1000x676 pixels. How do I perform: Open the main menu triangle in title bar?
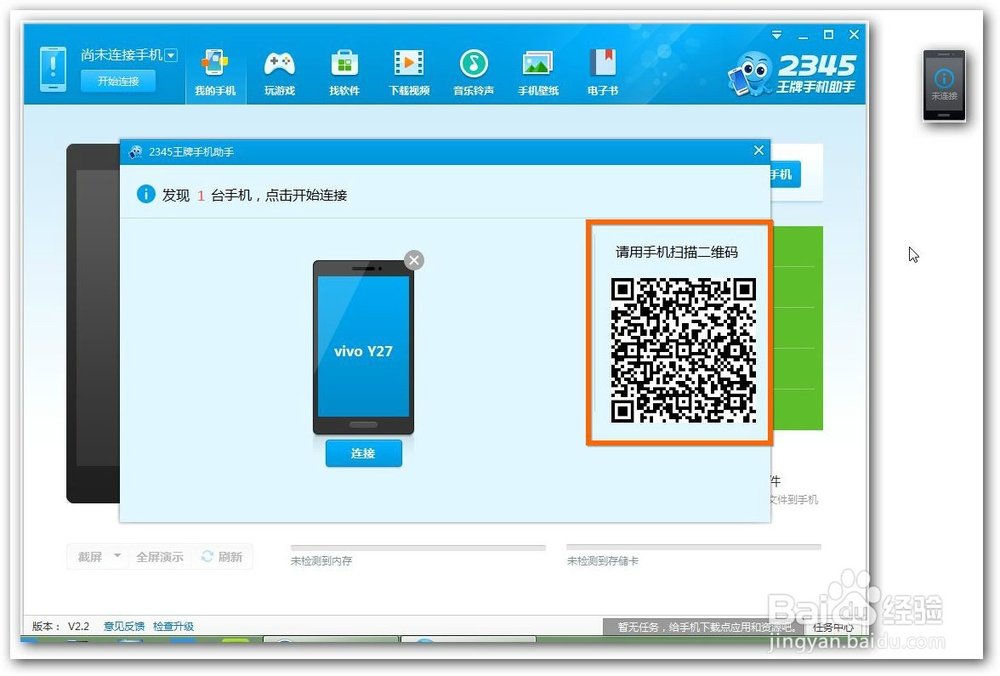tap(777, 35)
